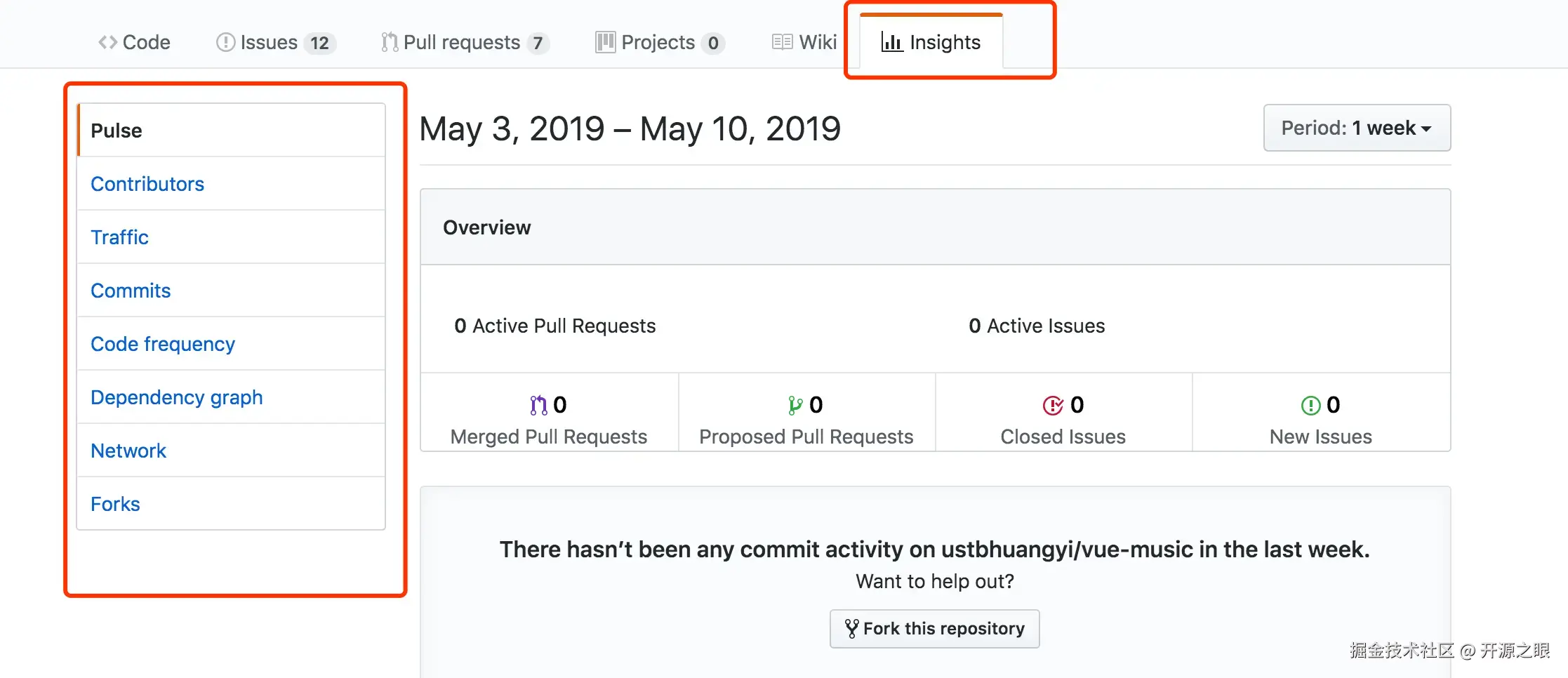Select Pulse in the sidebar menu
The height and width of the screenshot is (678, 1568).
pos(117,131)
